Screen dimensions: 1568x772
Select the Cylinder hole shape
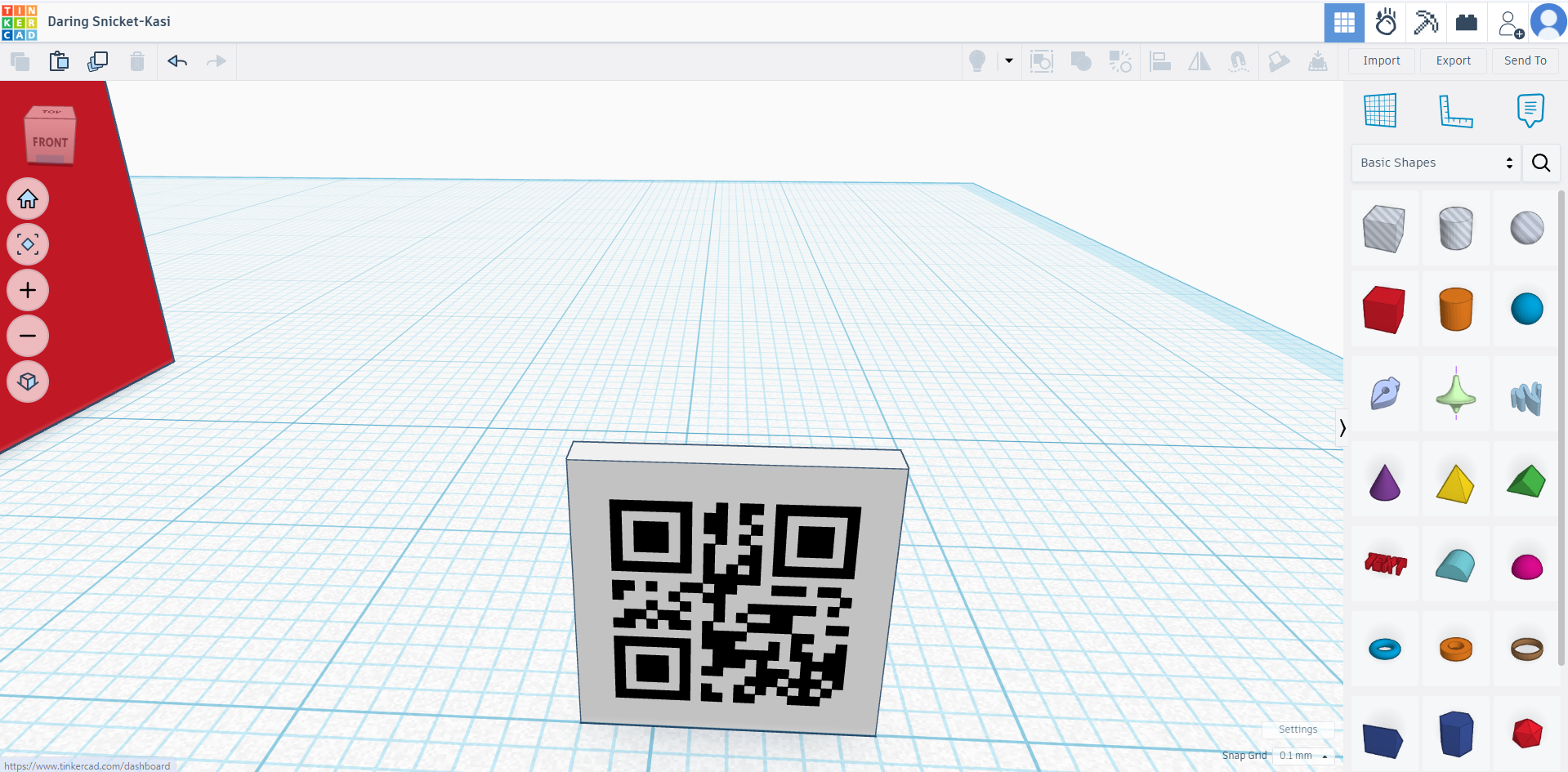pyautogui.click(x=1455, y=228)
